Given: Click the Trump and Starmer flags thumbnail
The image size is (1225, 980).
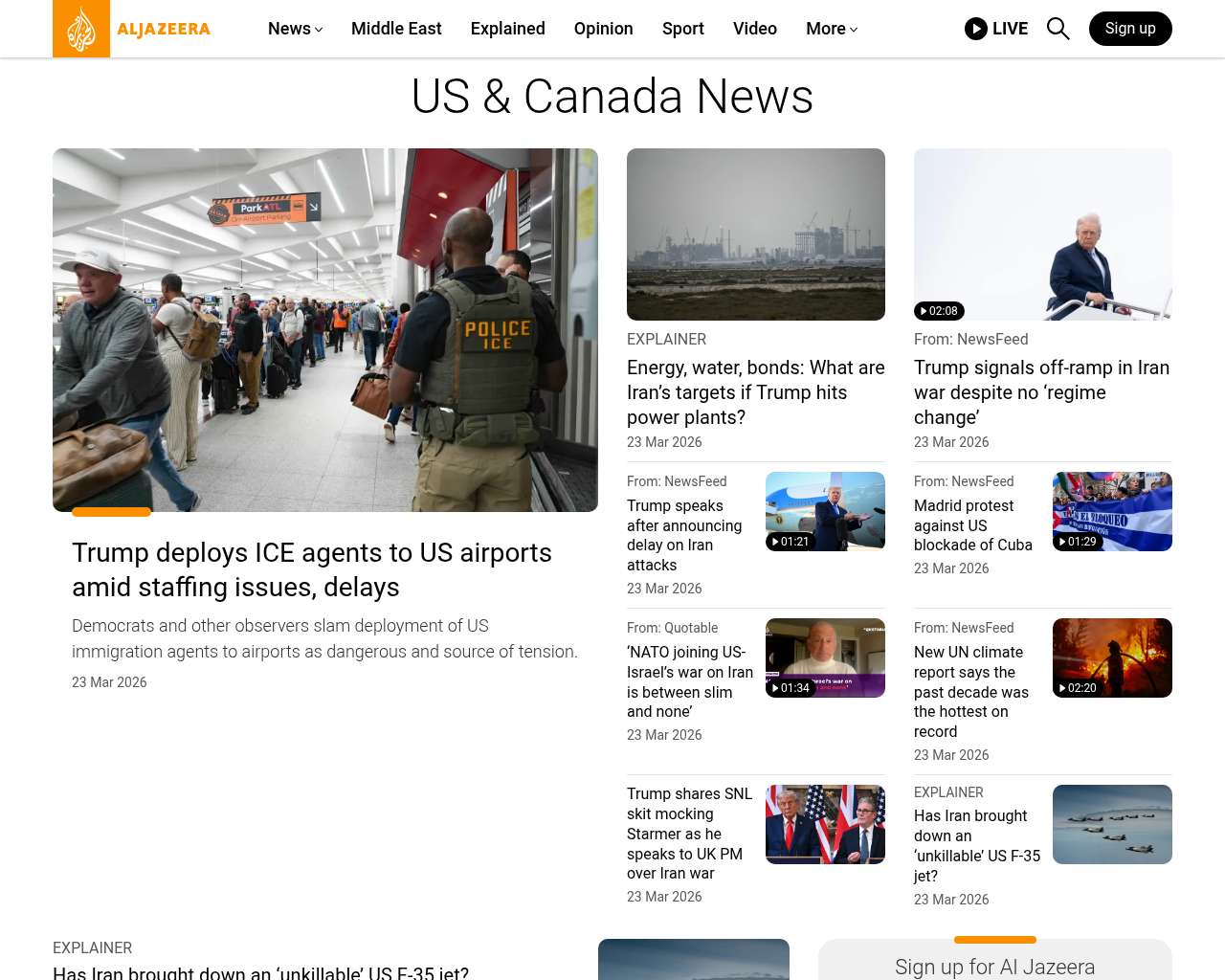Looking at the screenshot, I should (825, 824).
